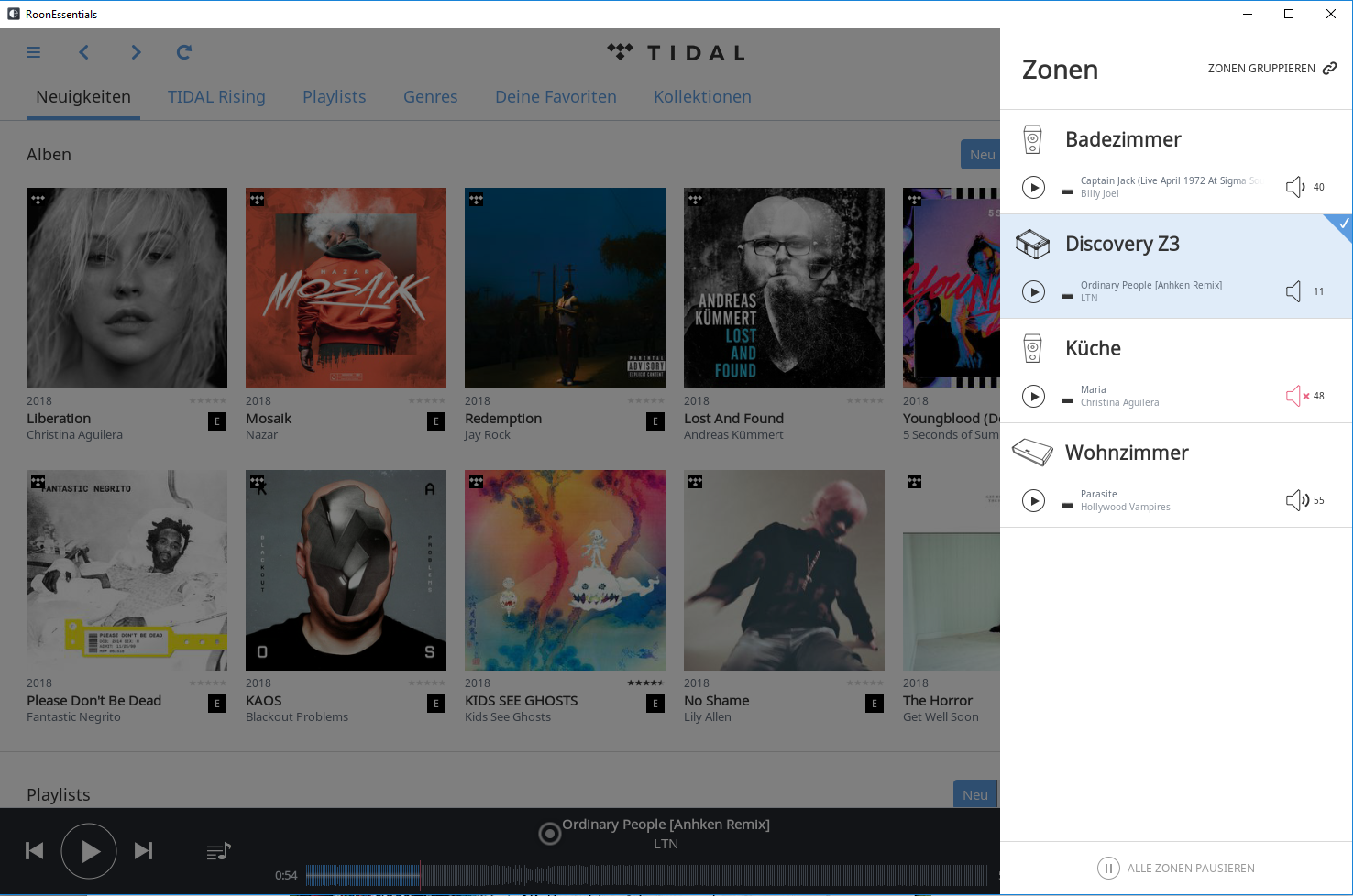
Task: Go back with the left arrow
Action: (84, 52)
